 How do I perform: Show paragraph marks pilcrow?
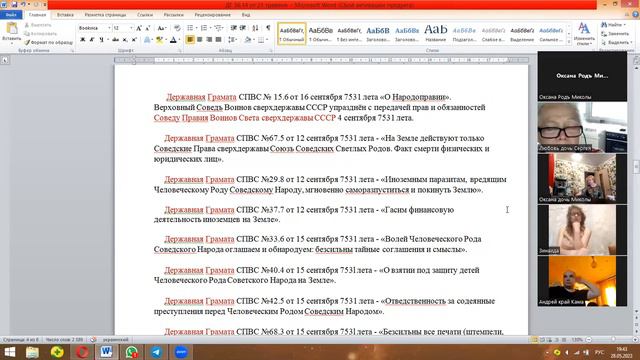268,28
